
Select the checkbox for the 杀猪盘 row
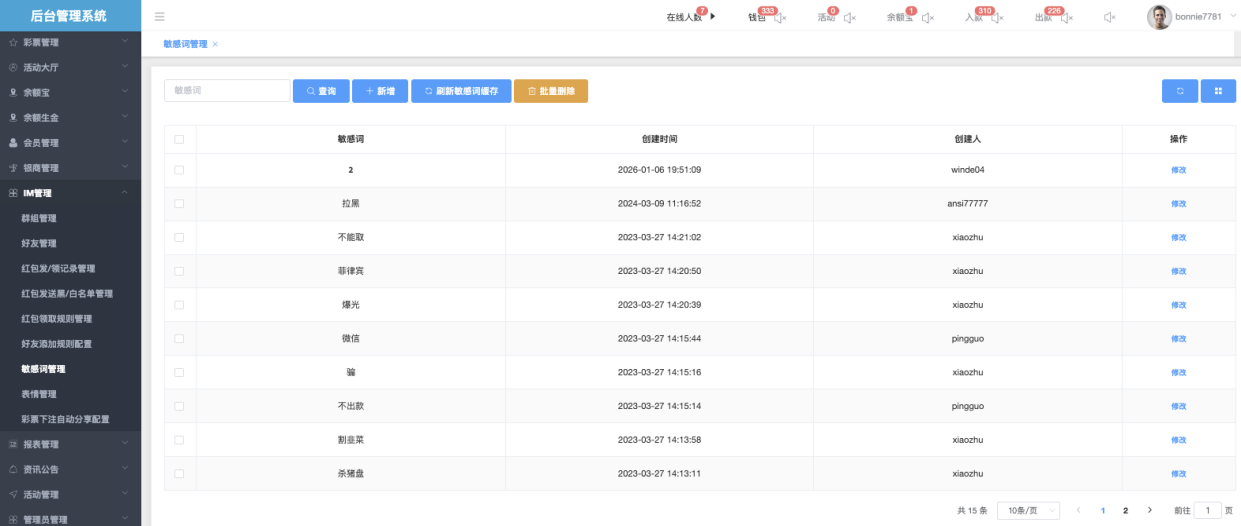[179, 474]
